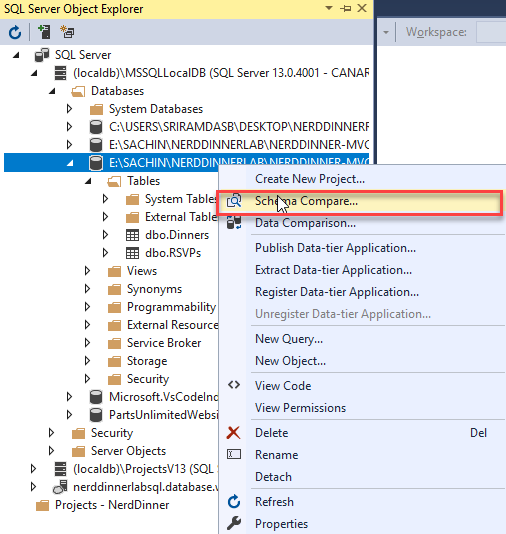This screenshot has width=506, height=534.
Task: Click the ProjectsV13 server icon
Action: (61, 469)
